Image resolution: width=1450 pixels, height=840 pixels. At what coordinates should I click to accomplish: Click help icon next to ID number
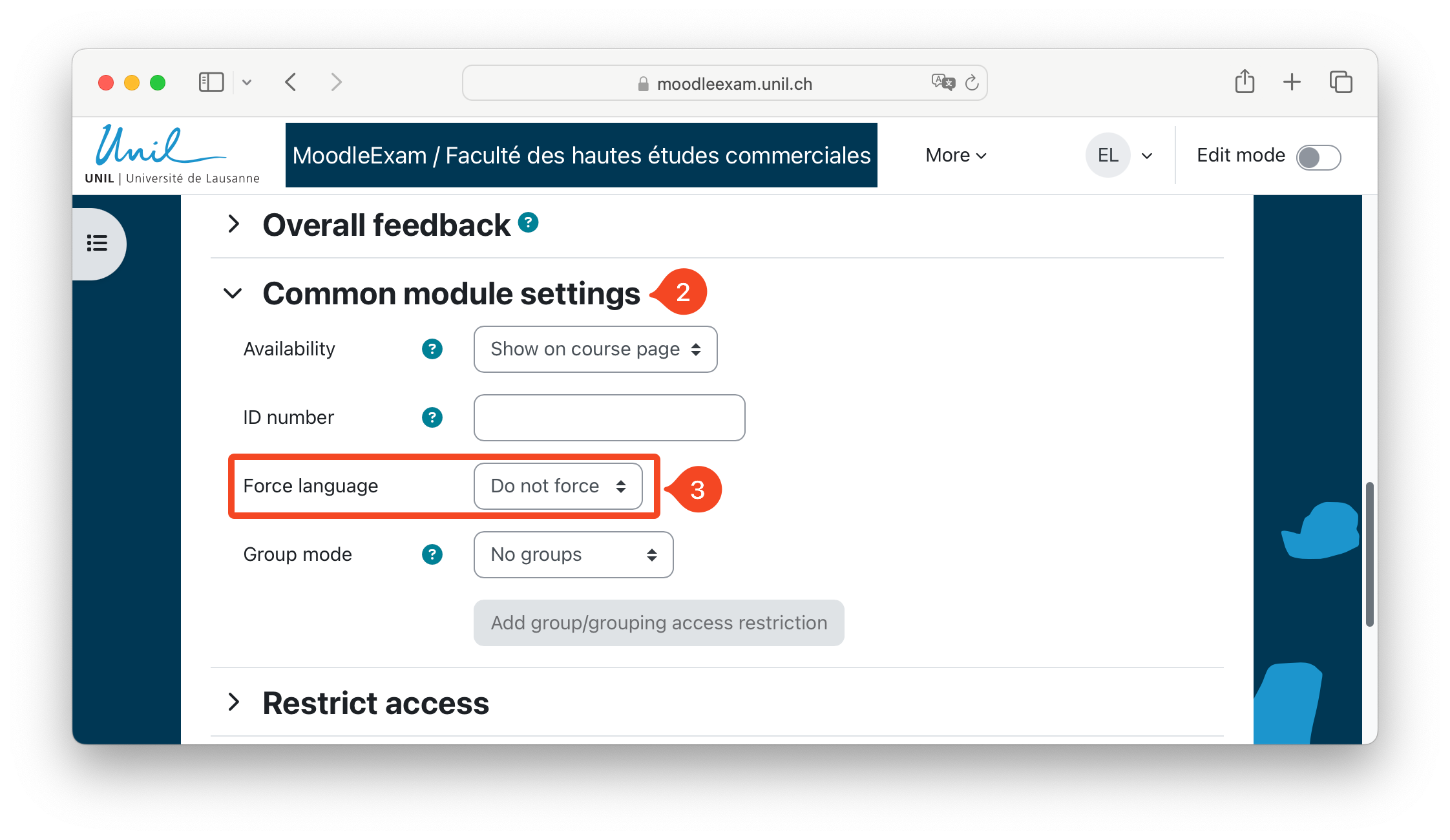[x=432, y=417]
